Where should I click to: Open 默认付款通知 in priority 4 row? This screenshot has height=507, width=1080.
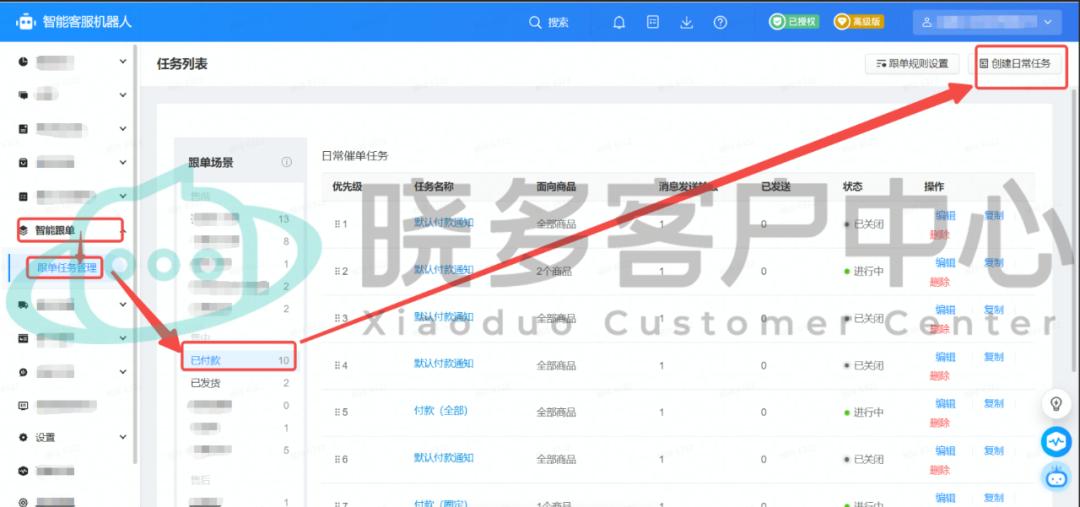[444, 364]
